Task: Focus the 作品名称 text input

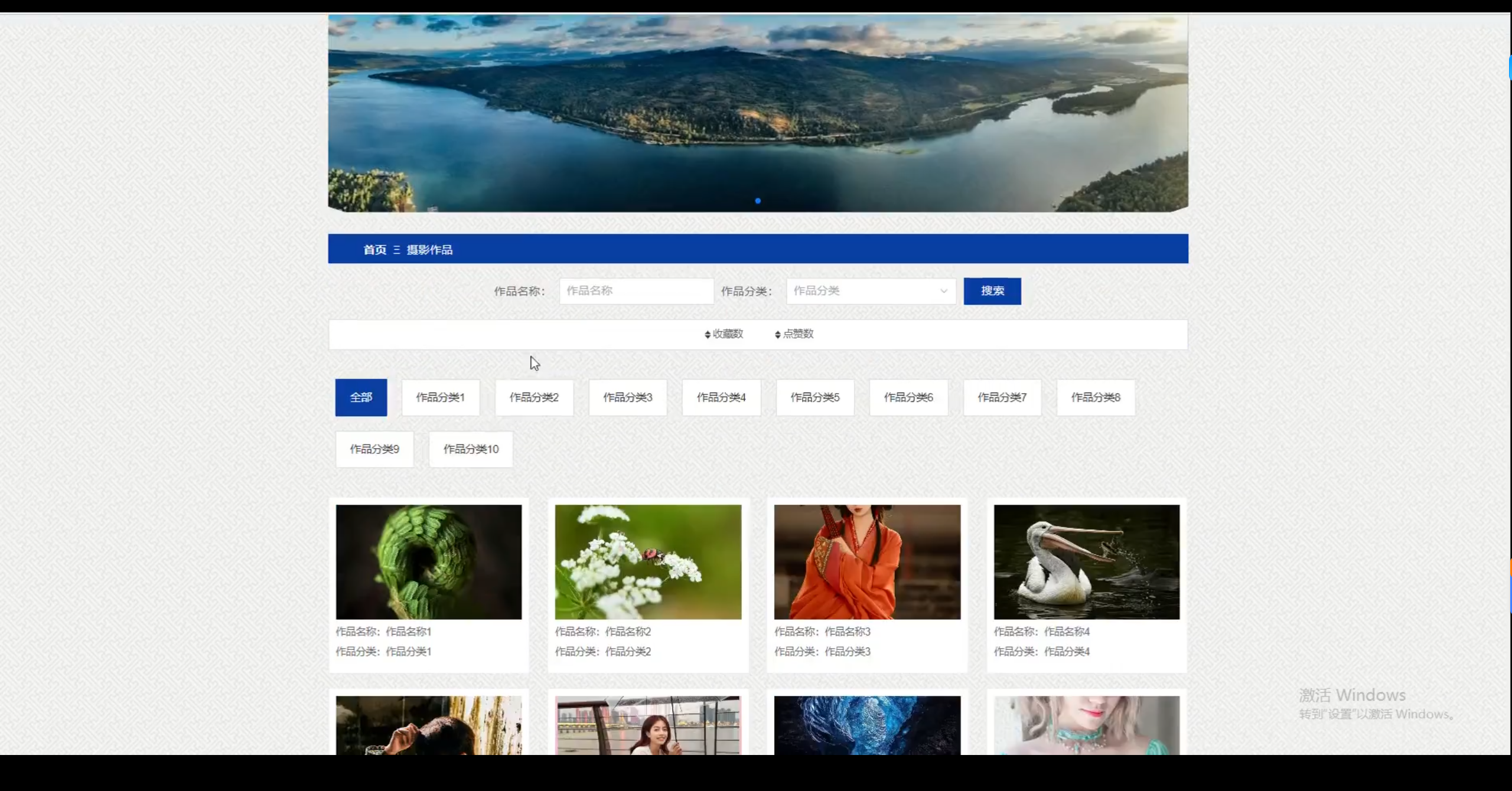Action: (x=636, y=291)
